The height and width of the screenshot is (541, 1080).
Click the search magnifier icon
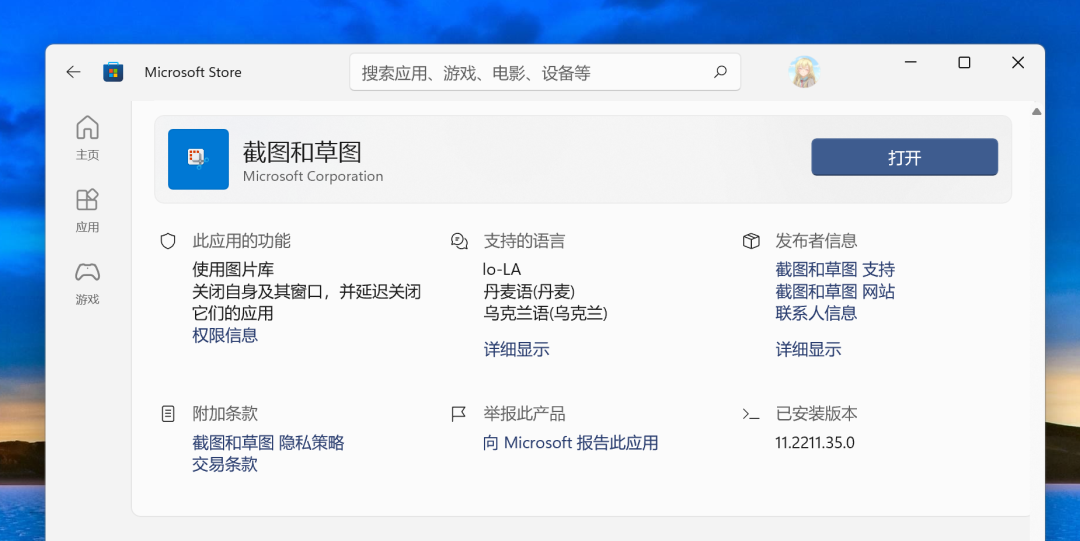(x=720, y=72)
